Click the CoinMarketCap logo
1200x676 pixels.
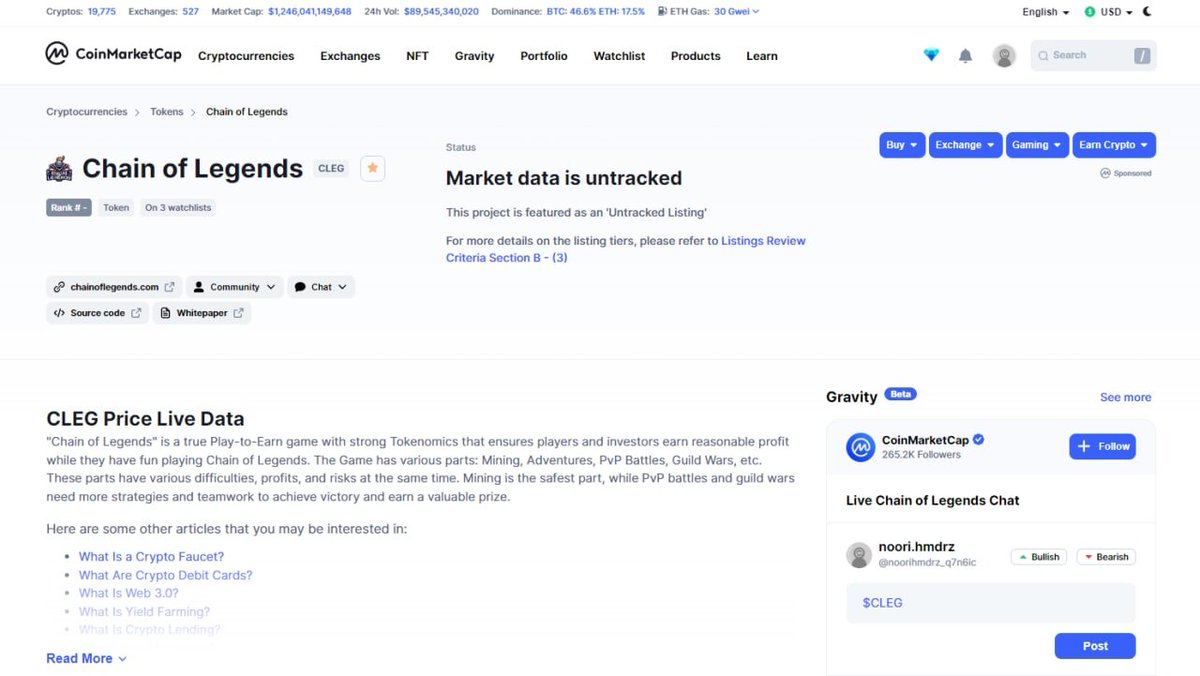click(113, 54)
